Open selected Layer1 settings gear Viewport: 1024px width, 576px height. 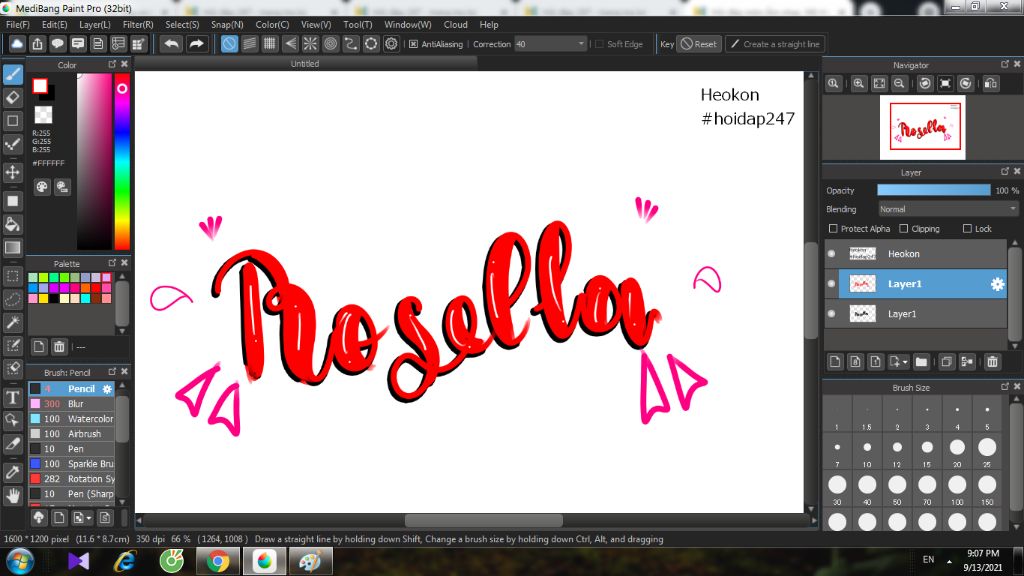pyautogui.click(x=997, y=284)
